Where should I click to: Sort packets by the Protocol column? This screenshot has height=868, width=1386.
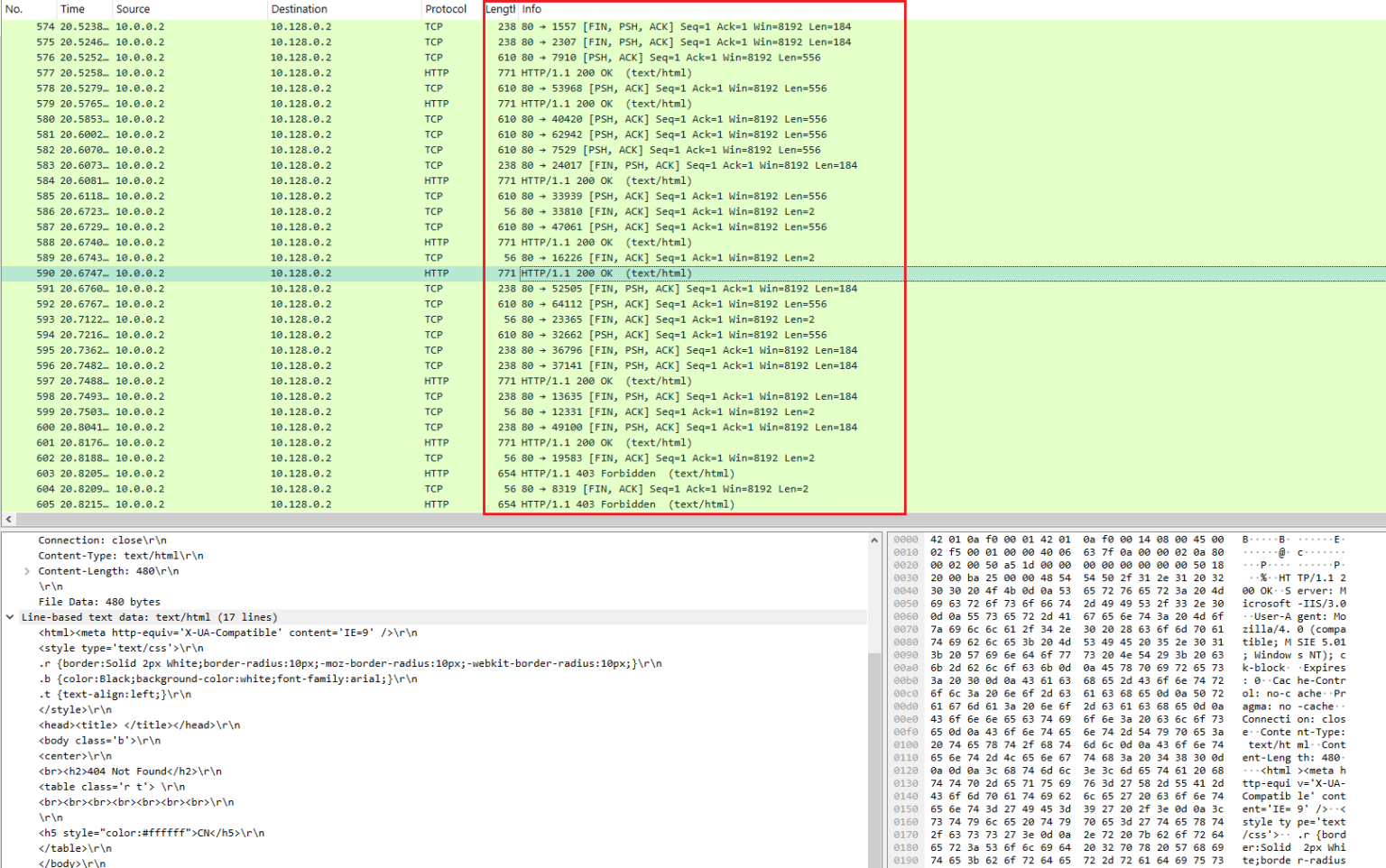coord(446,9)
